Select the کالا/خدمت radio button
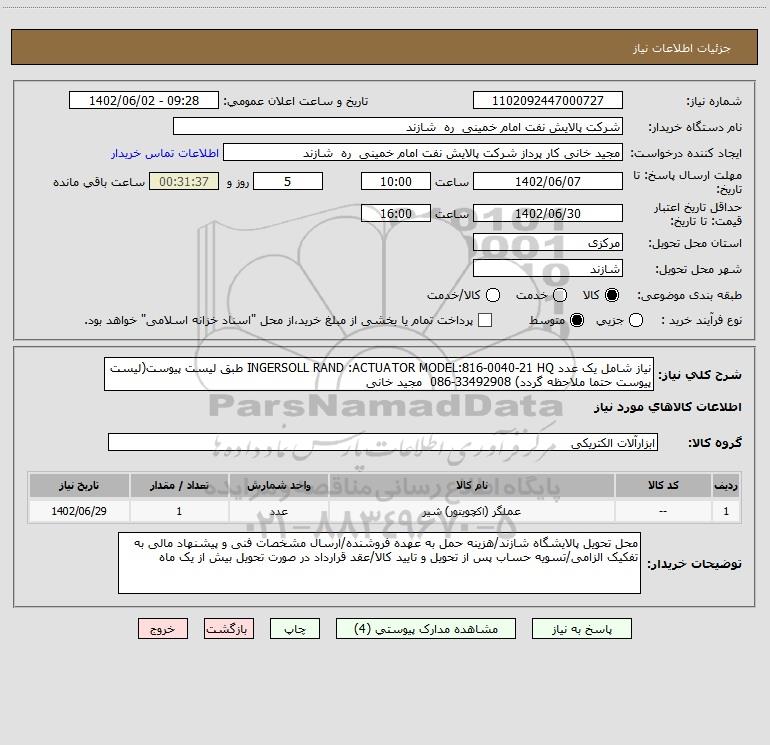The width and height of the screenshot is (770, 745). [493, 295]
